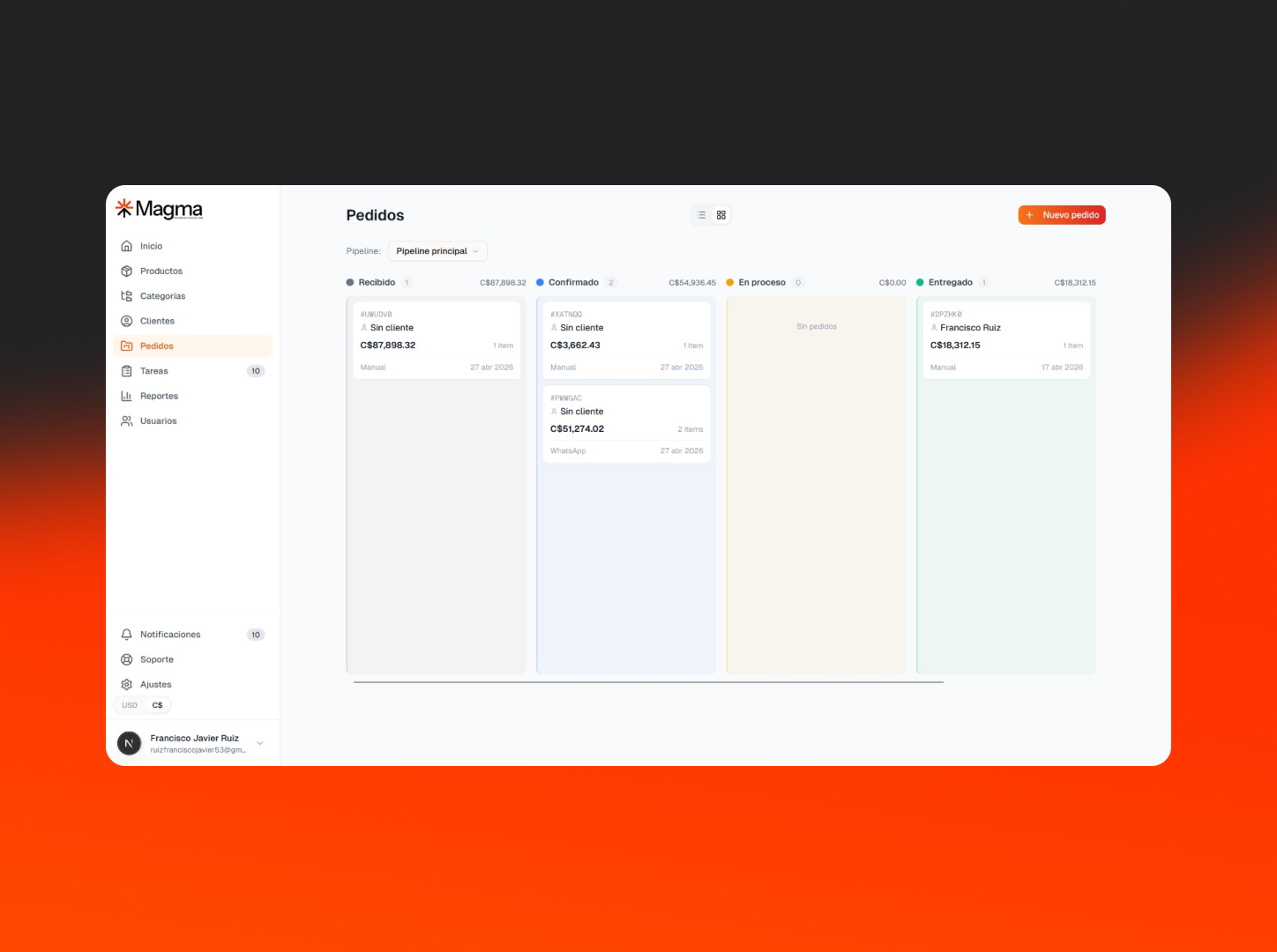Open the Reportes chart icon
Screen dimensions: 1277x952
click(x=126, y=396)
